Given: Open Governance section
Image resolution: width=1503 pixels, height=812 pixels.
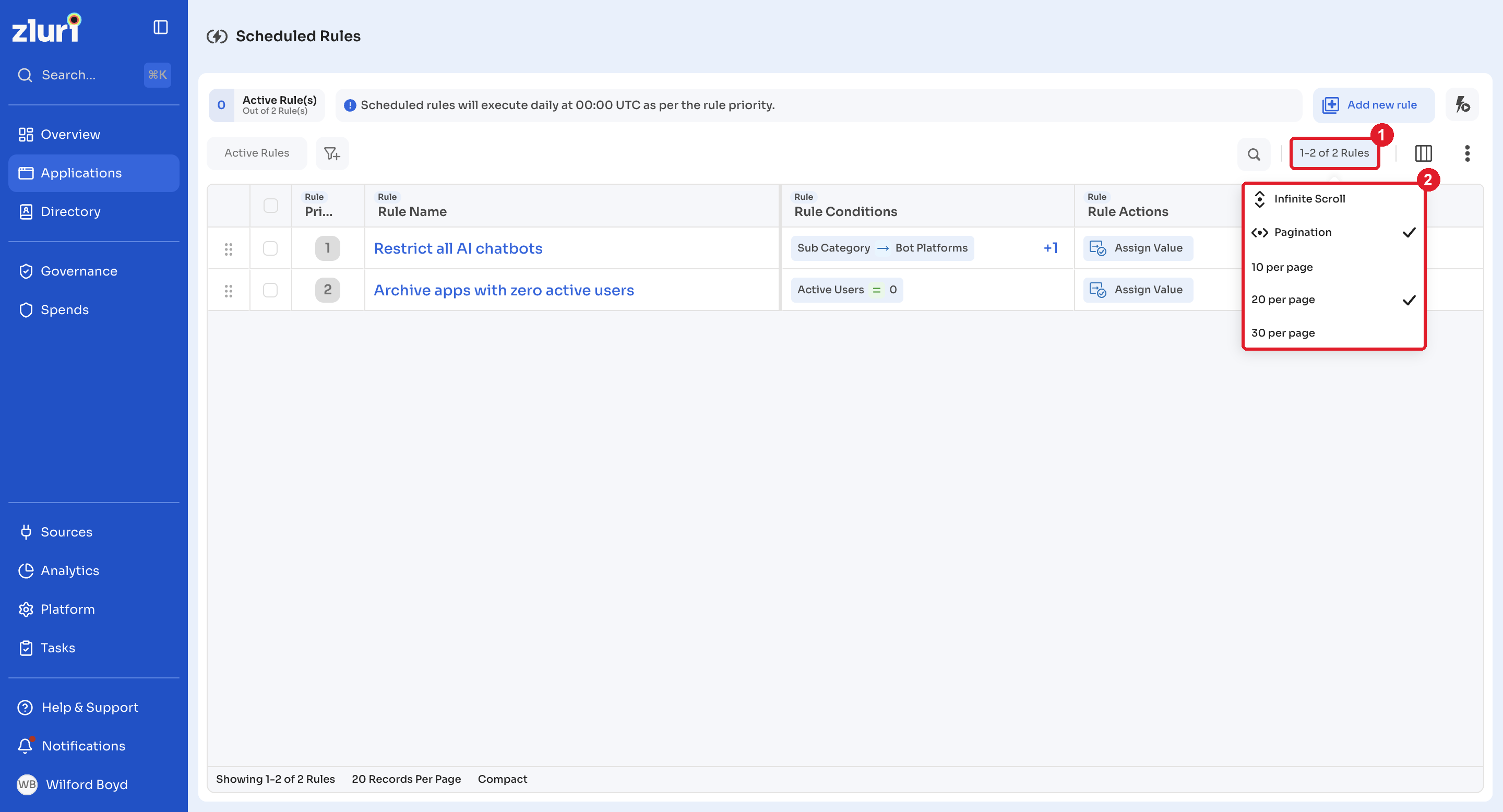Looking at the screenshot, I should pos(93,271).
